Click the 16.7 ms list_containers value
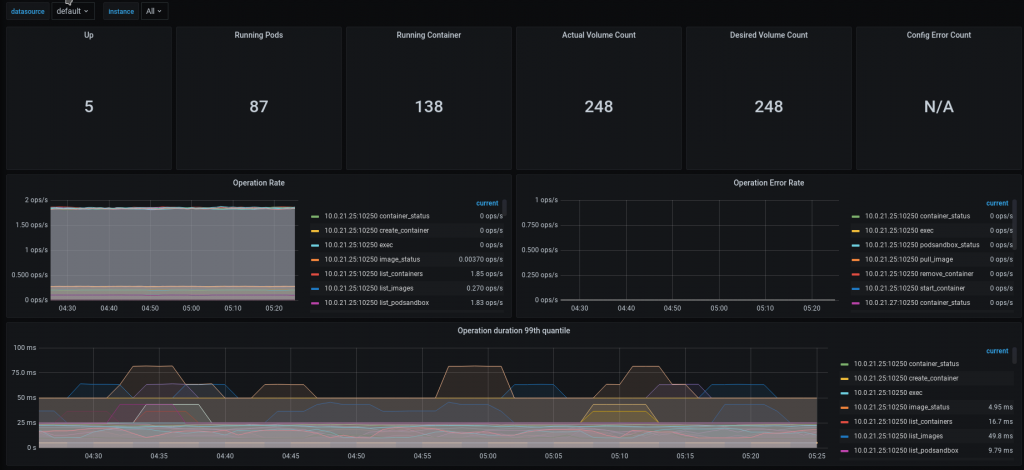Image resolution: width=1024 pixels, height=470 pixels. [999, 422]
